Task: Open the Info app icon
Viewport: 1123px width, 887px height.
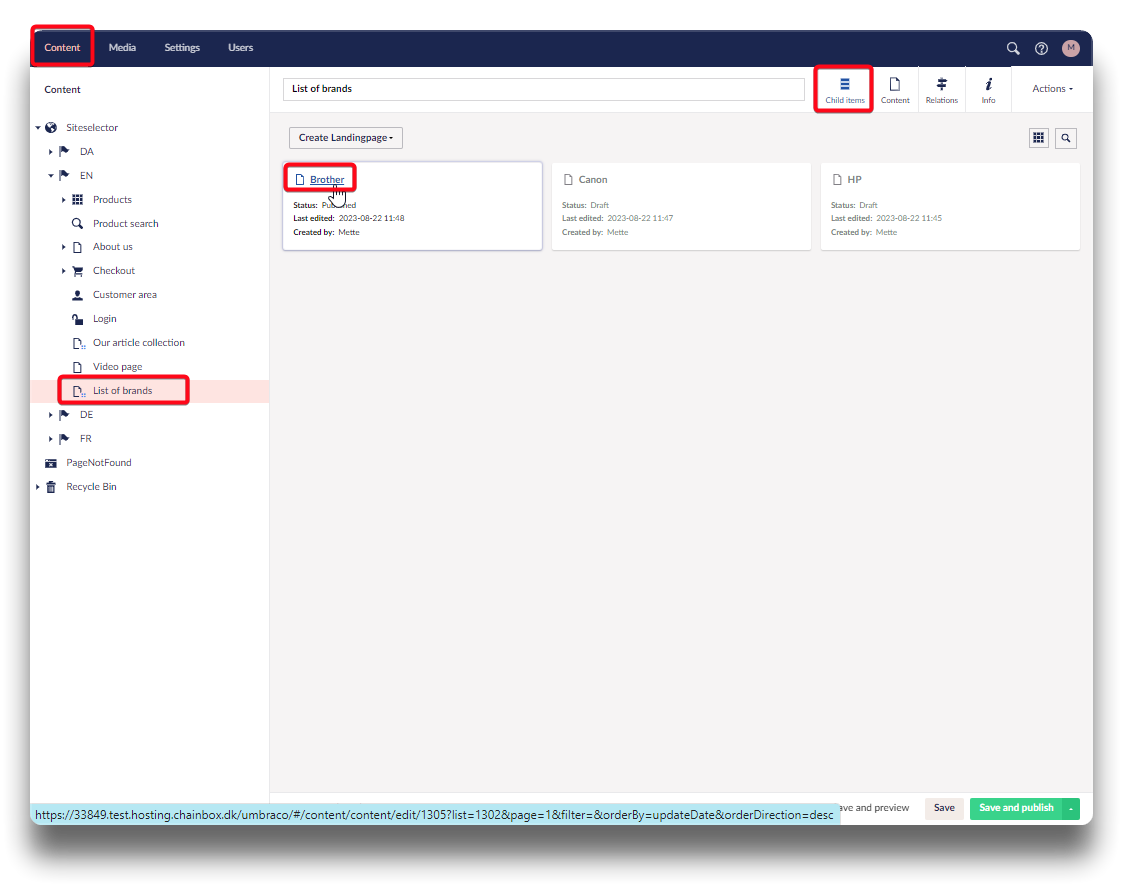Action: 988,89
